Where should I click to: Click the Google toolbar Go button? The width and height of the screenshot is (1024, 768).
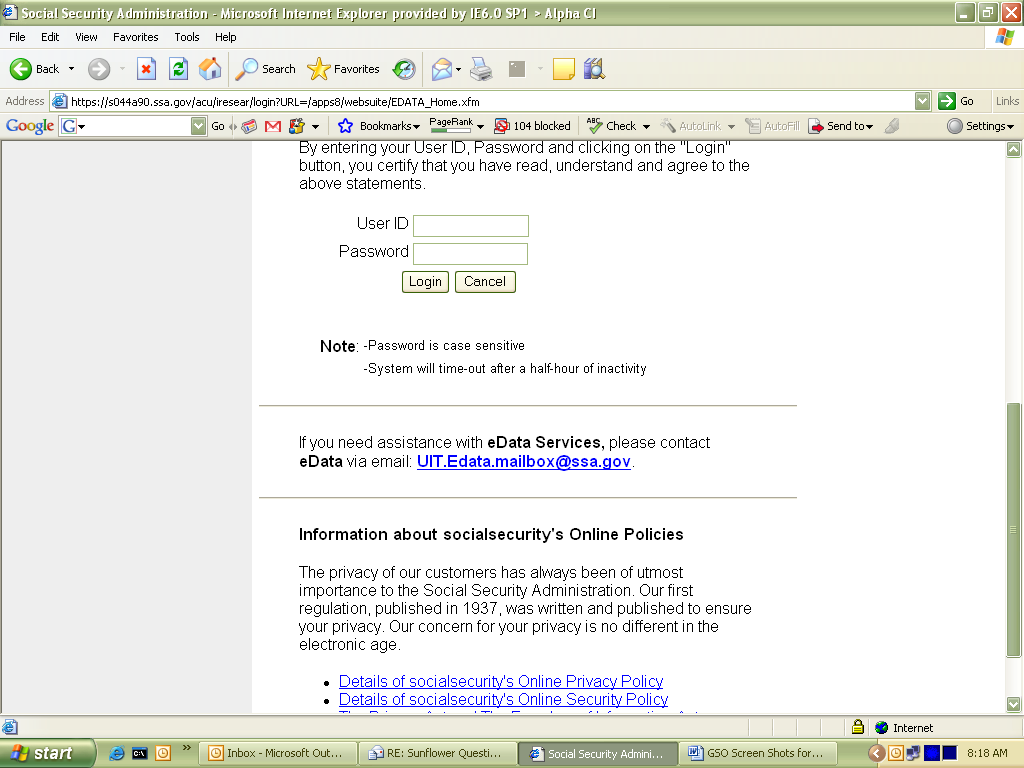click(x=218, y=126)
